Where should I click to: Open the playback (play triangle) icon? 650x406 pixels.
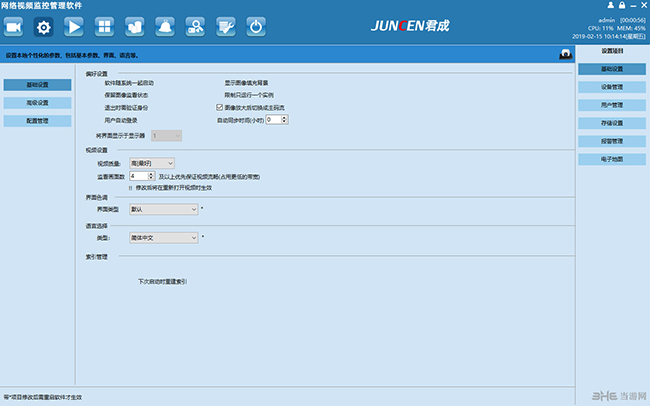(x=74, y=26)
